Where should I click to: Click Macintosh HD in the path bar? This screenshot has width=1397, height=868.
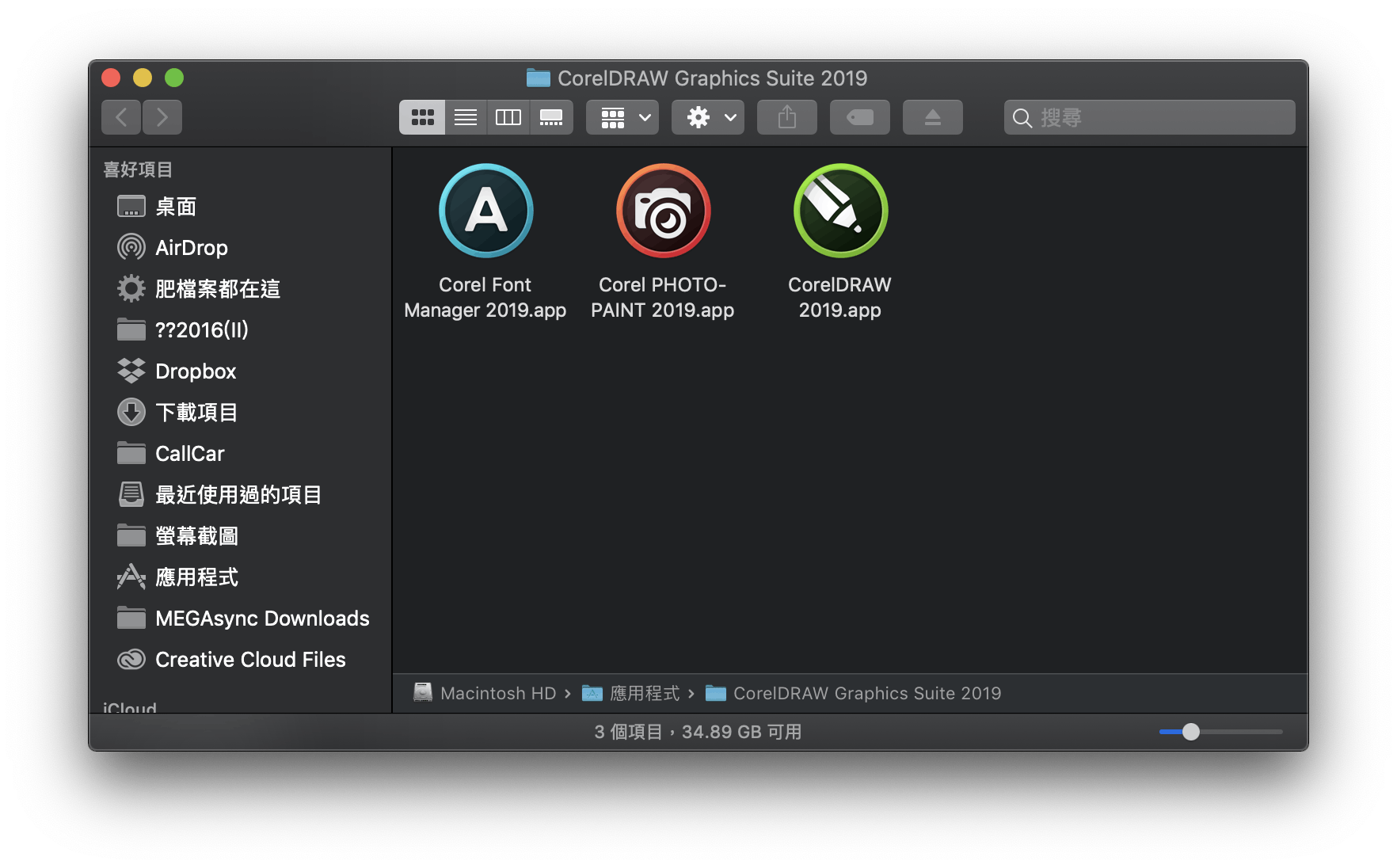(485, 693)
